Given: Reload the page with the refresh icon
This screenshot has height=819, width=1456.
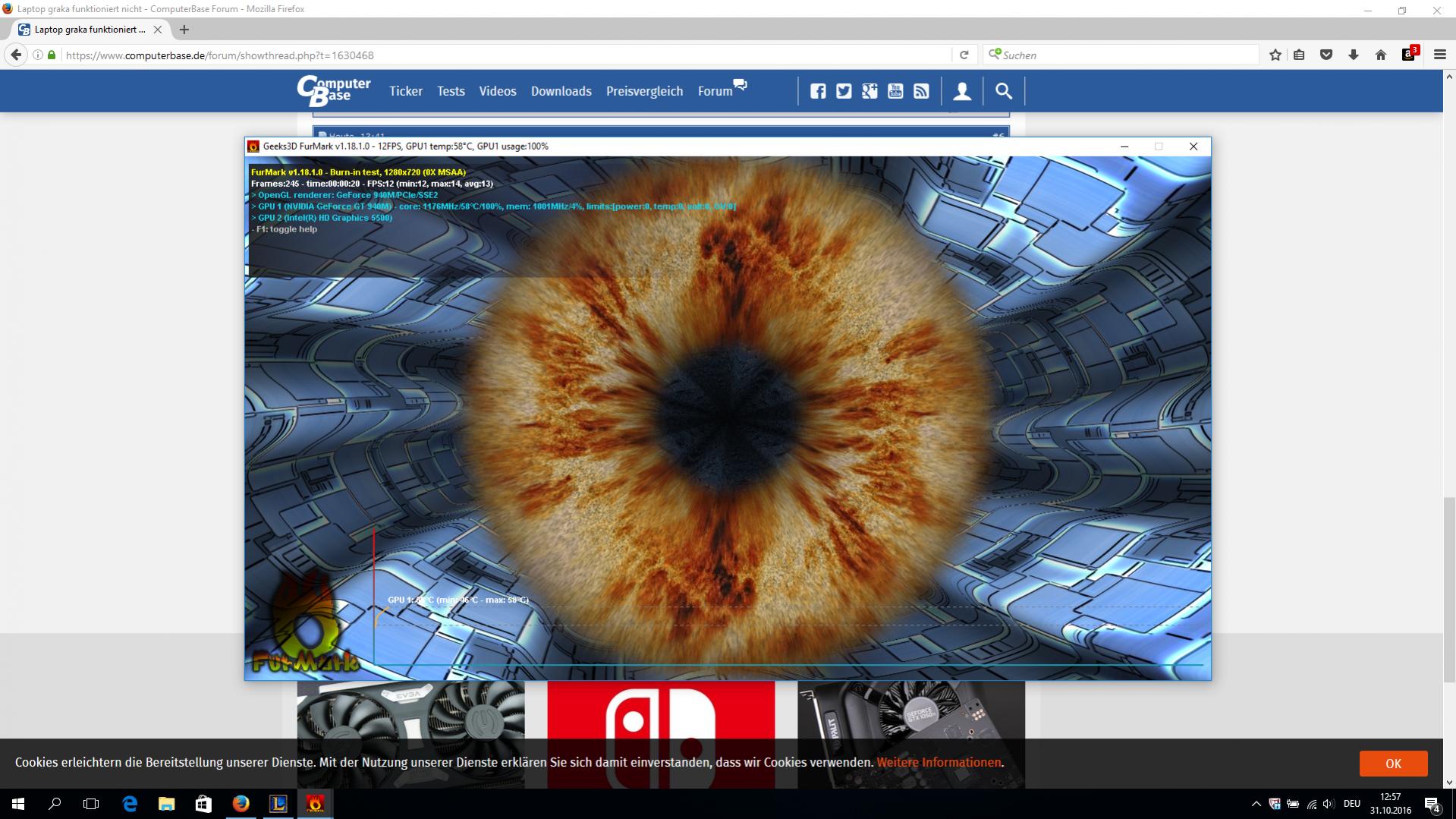Looking at the screenshot, I should pyautogui.click(x=964, y=55).
